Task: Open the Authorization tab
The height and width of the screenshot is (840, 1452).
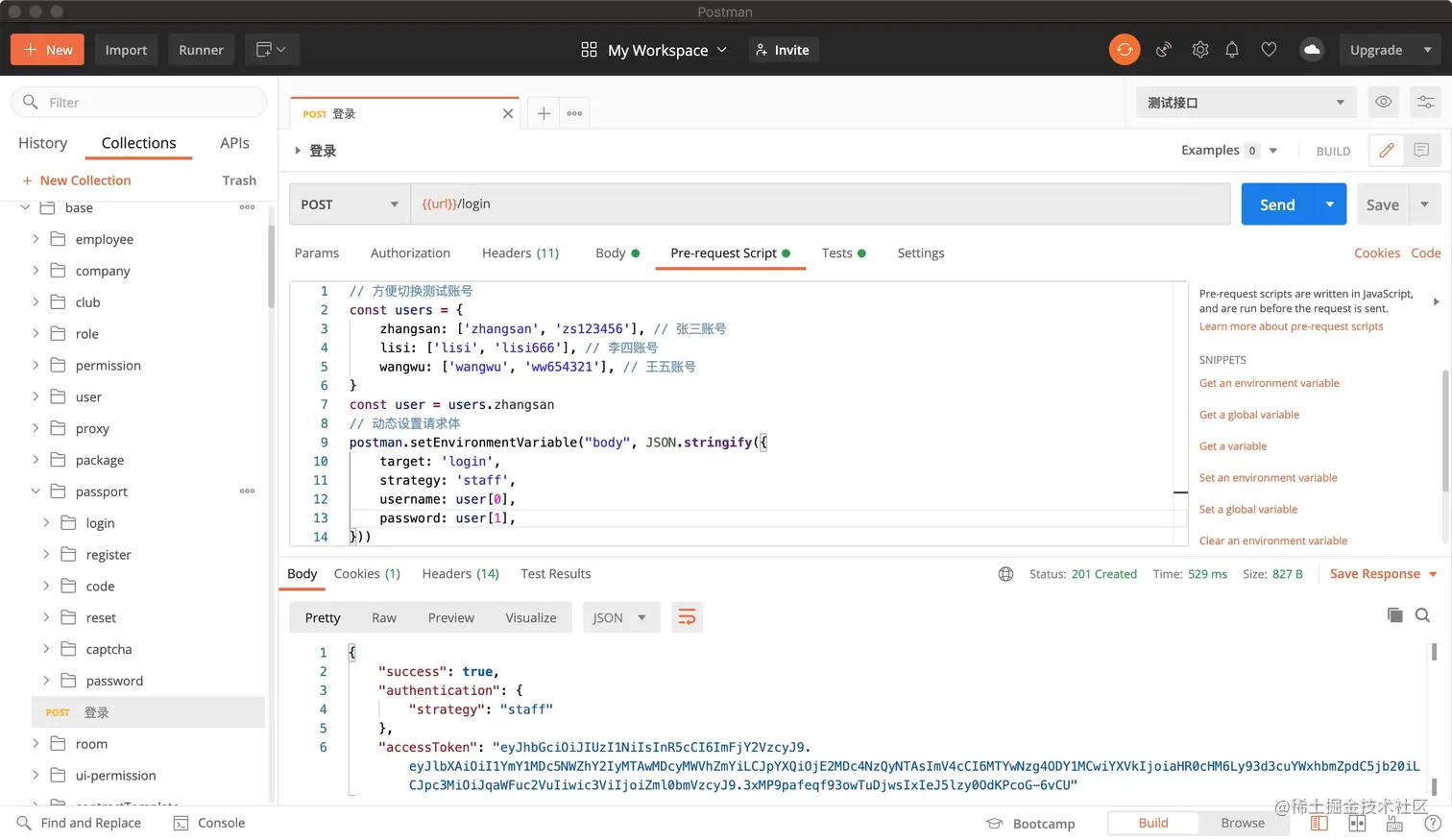Action: [410, 253]
